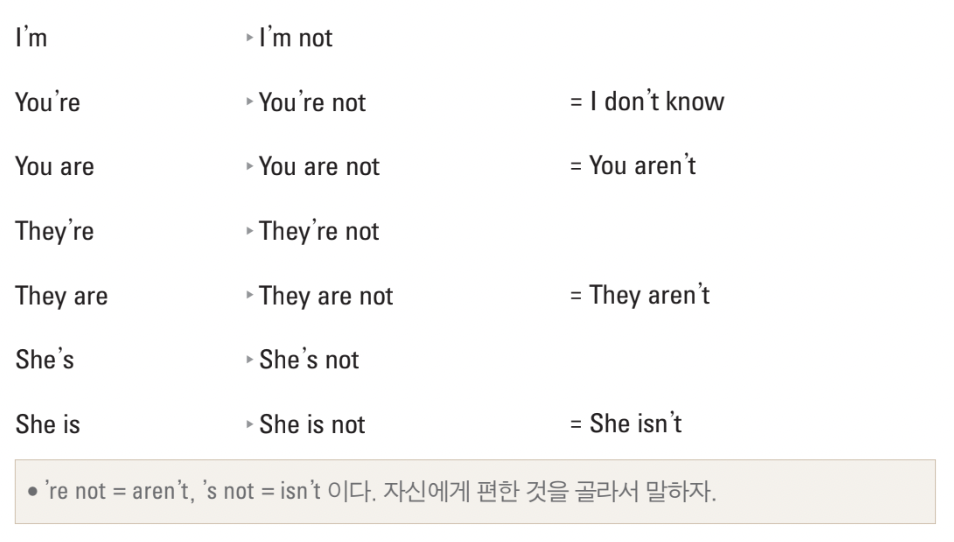Click the arrow before "I'm not"
Screen dimensions: 954x542
[x=249, y=38]
